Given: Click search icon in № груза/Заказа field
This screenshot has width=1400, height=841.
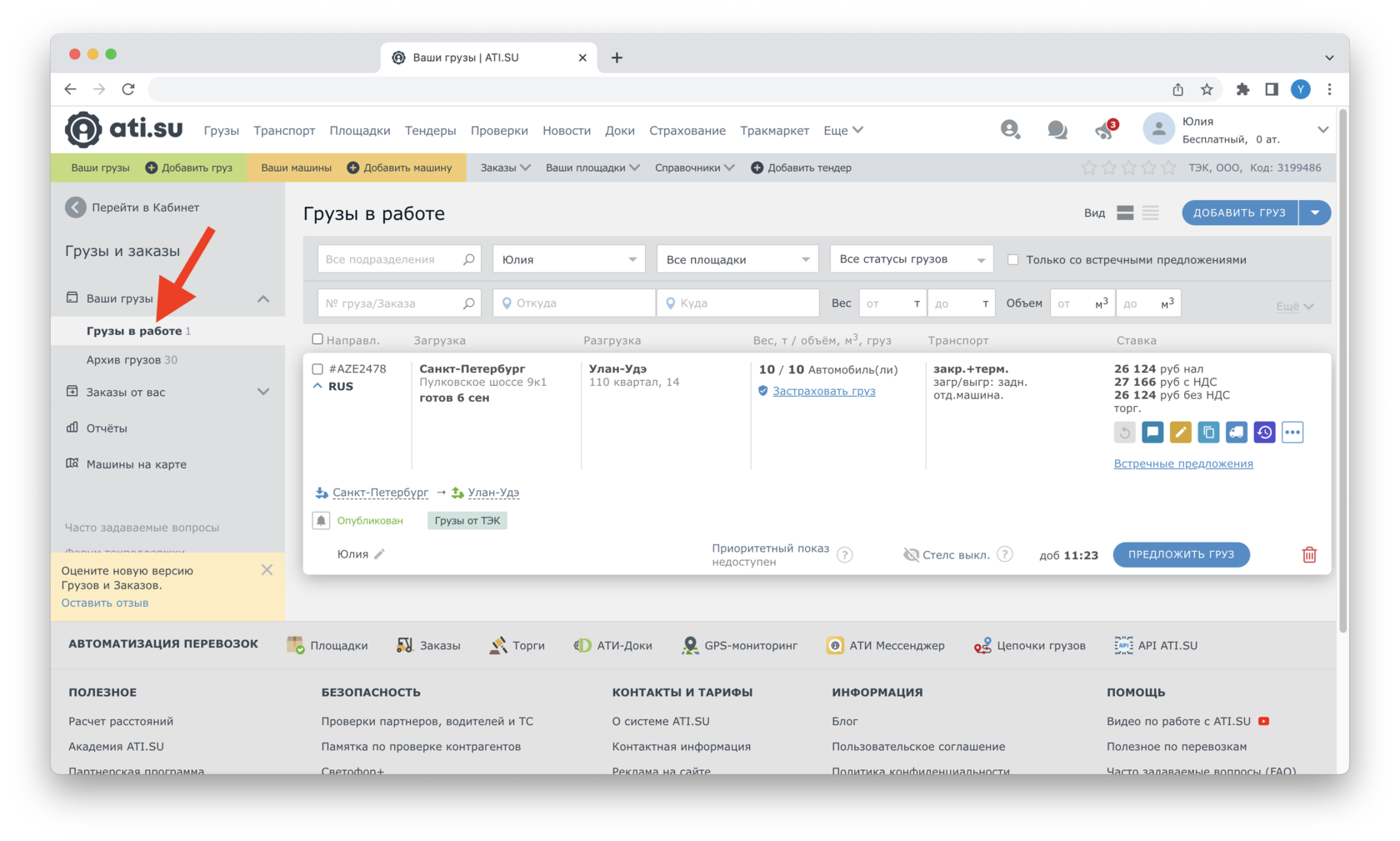Looking at the screenshot, I should tap(468, 303).
